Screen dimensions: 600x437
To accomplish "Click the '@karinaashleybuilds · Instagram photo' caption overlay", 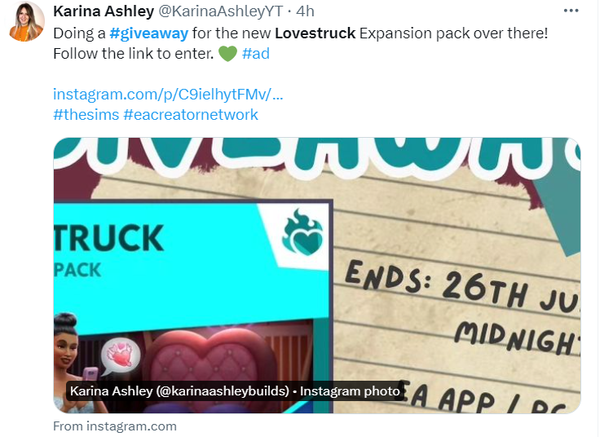I will click(235, 391).
